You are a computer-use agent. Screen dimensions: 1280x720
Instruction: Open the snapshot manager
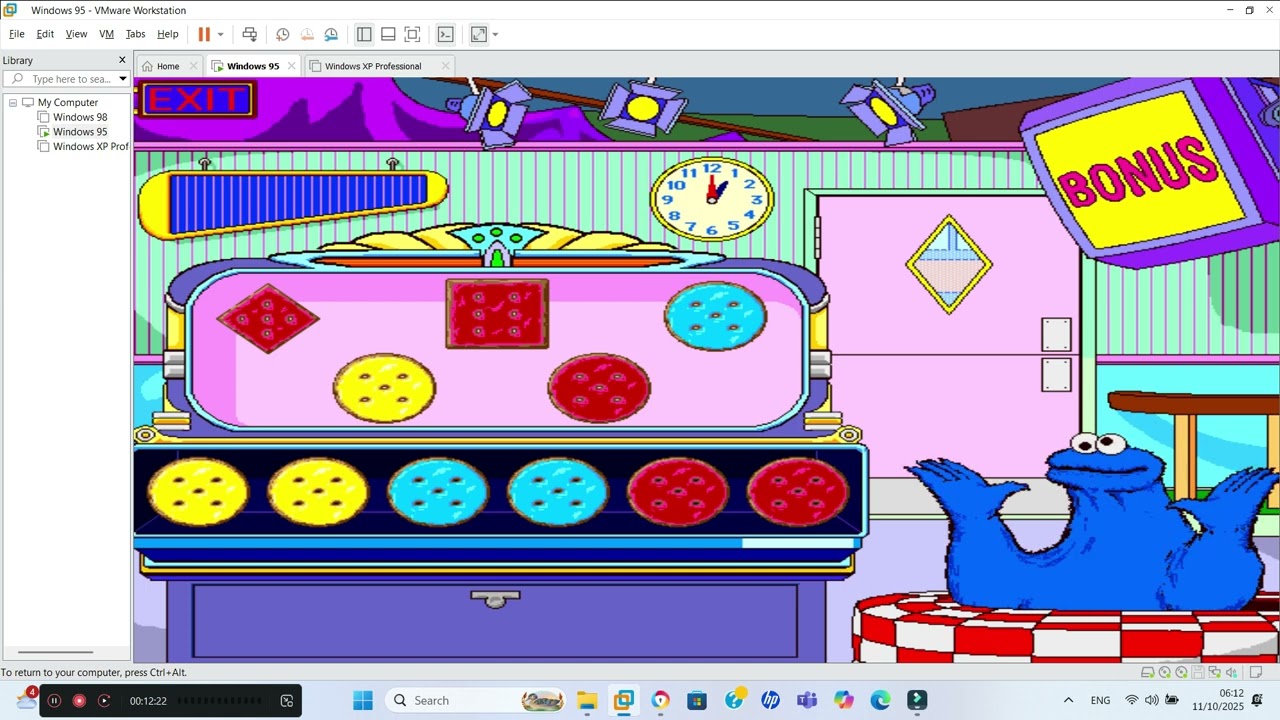pos(331,34)
